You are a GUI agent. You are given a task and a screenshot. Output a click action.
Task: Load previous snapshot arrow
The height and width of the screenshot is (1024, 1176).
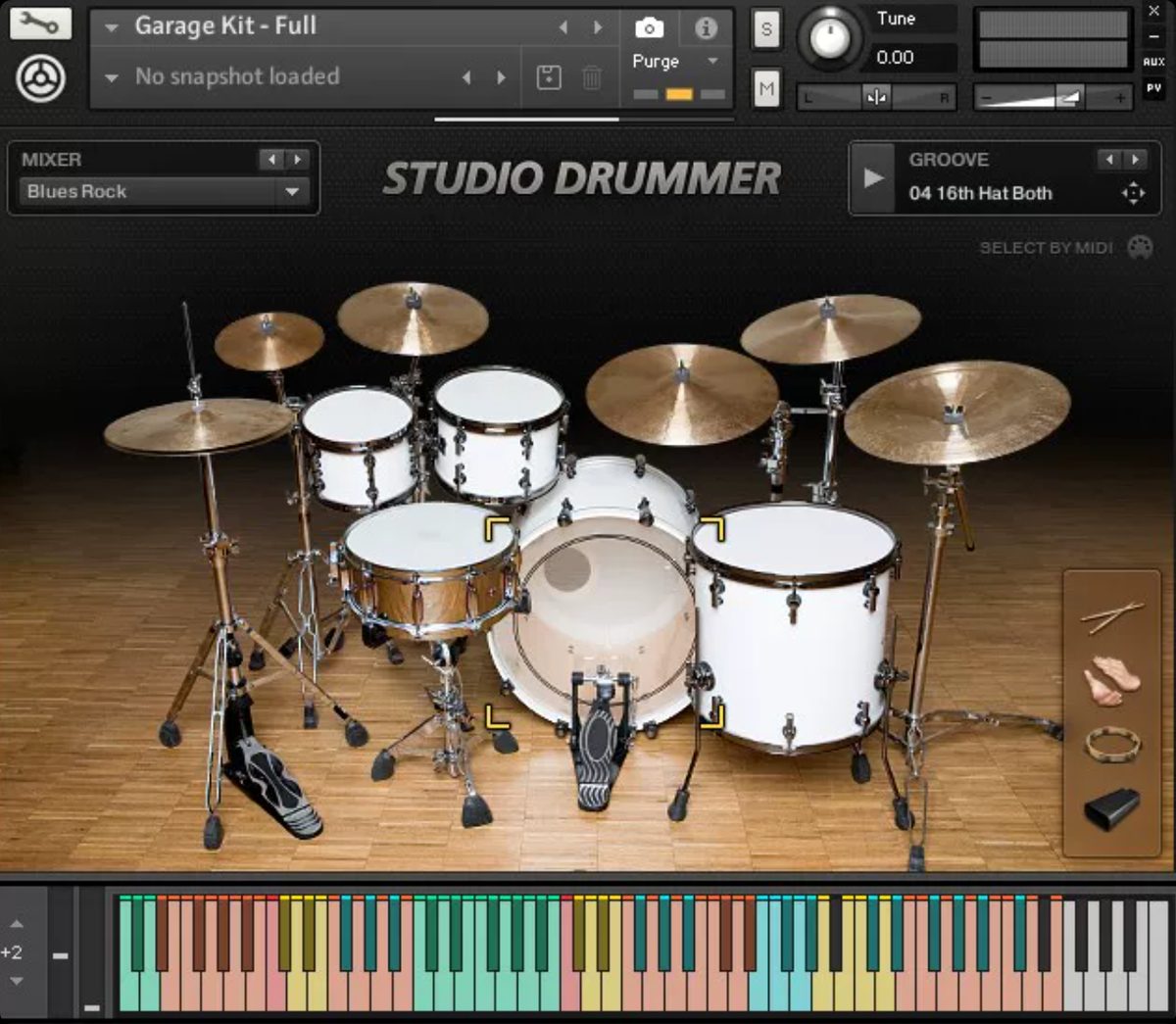point(466,76)
